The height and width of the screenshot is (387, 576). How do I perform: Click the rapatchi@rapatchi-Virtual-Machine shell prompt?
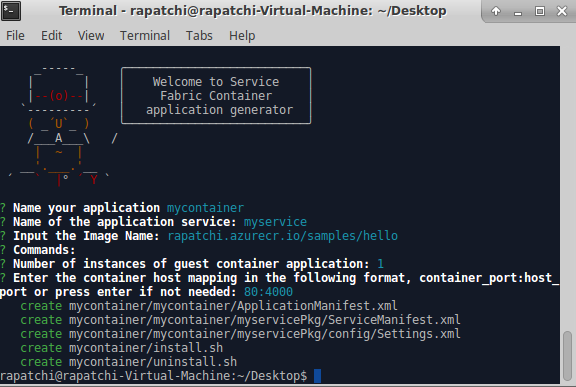click(154, 376)
